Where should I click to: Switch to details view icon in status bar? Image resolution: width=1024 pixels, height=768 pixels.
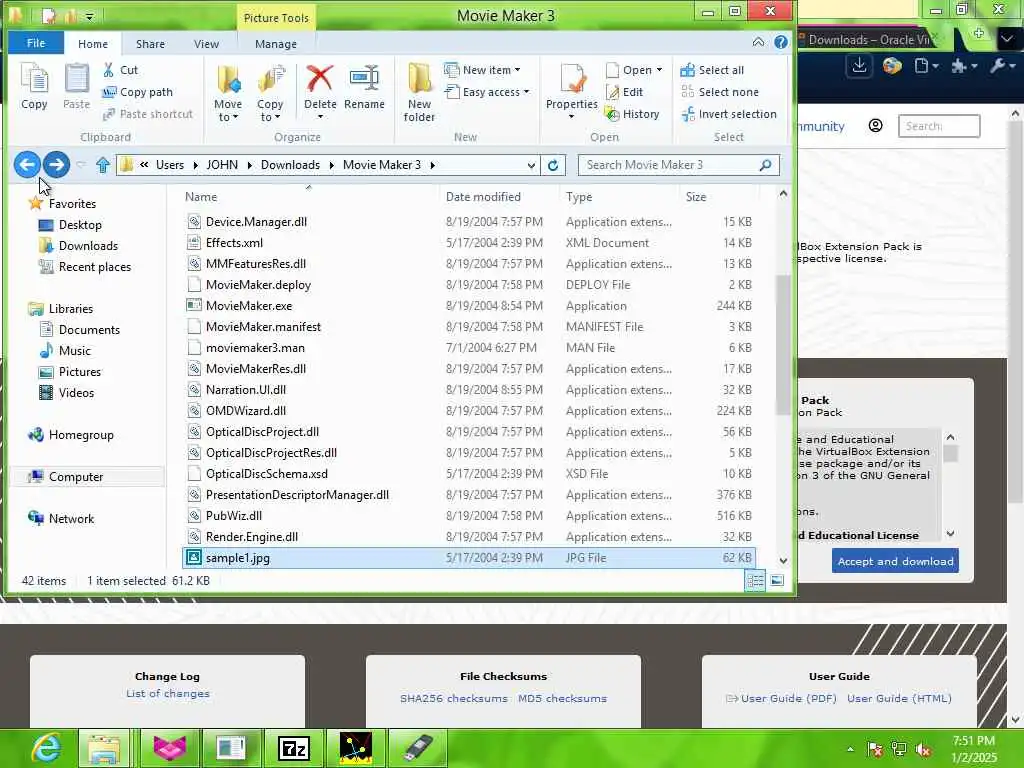(x=755, y=580)
